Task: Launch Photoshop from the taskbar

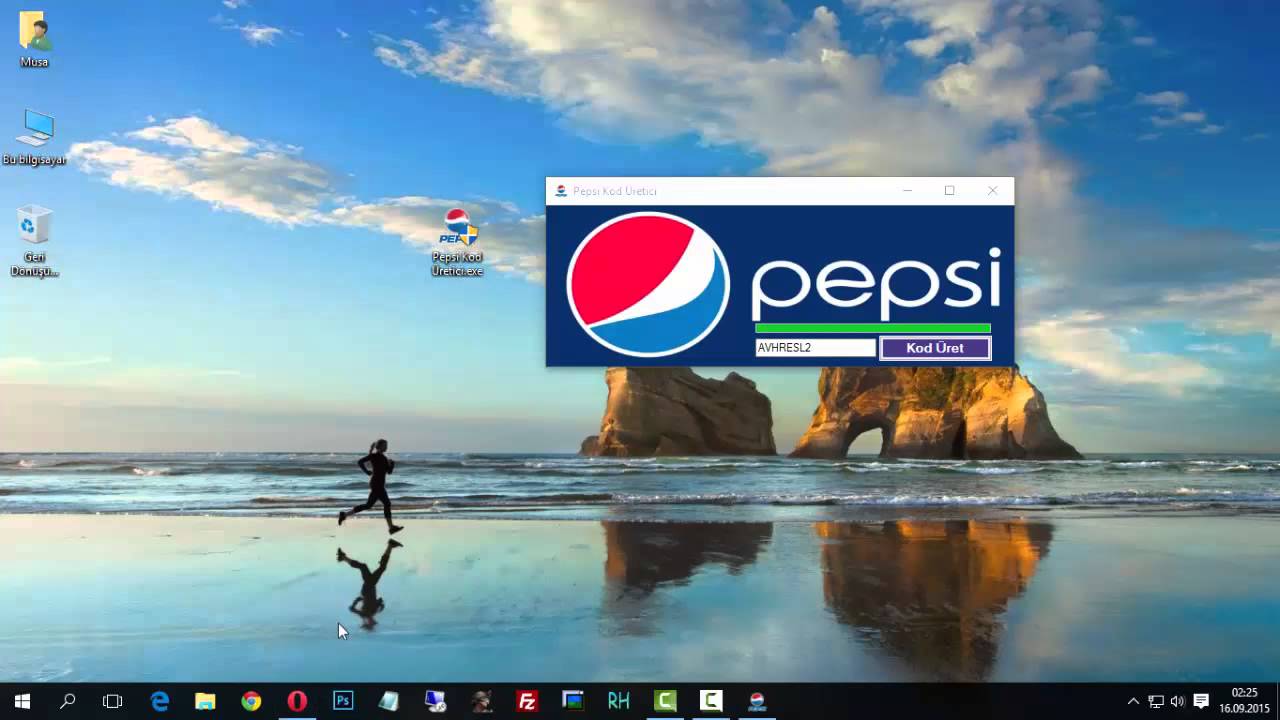Action: tap(343, 701)
